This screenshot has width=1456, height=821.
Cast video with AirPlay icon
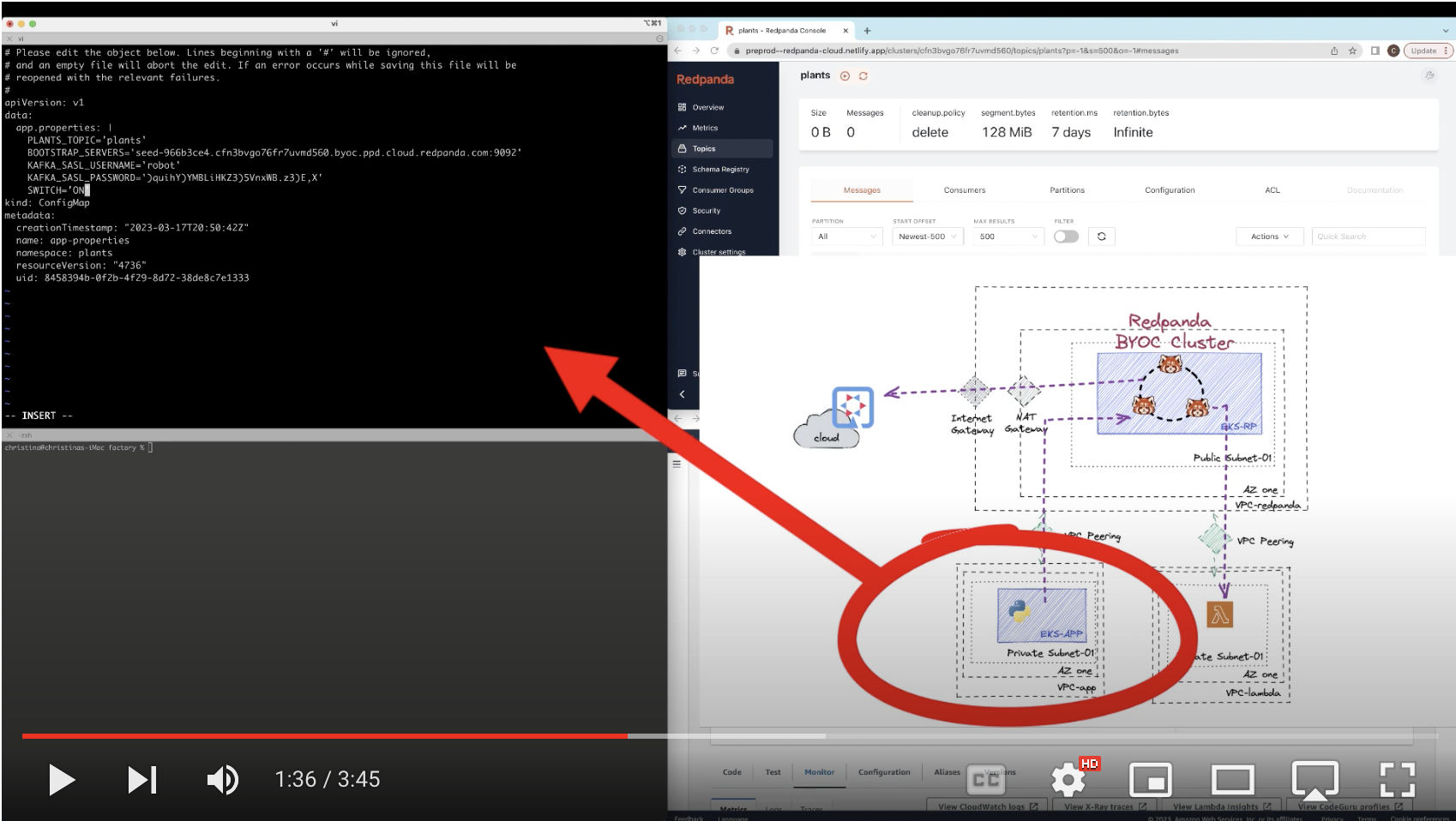click(1315, 780)
